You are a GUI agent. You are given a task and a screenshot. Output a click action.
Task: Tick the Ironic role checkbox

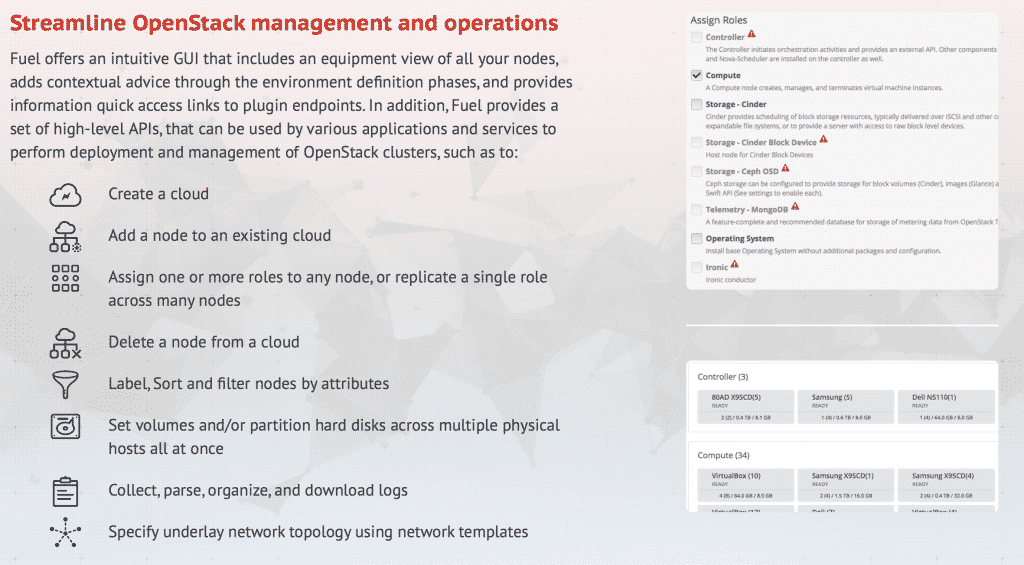click(x=697, y=267)
